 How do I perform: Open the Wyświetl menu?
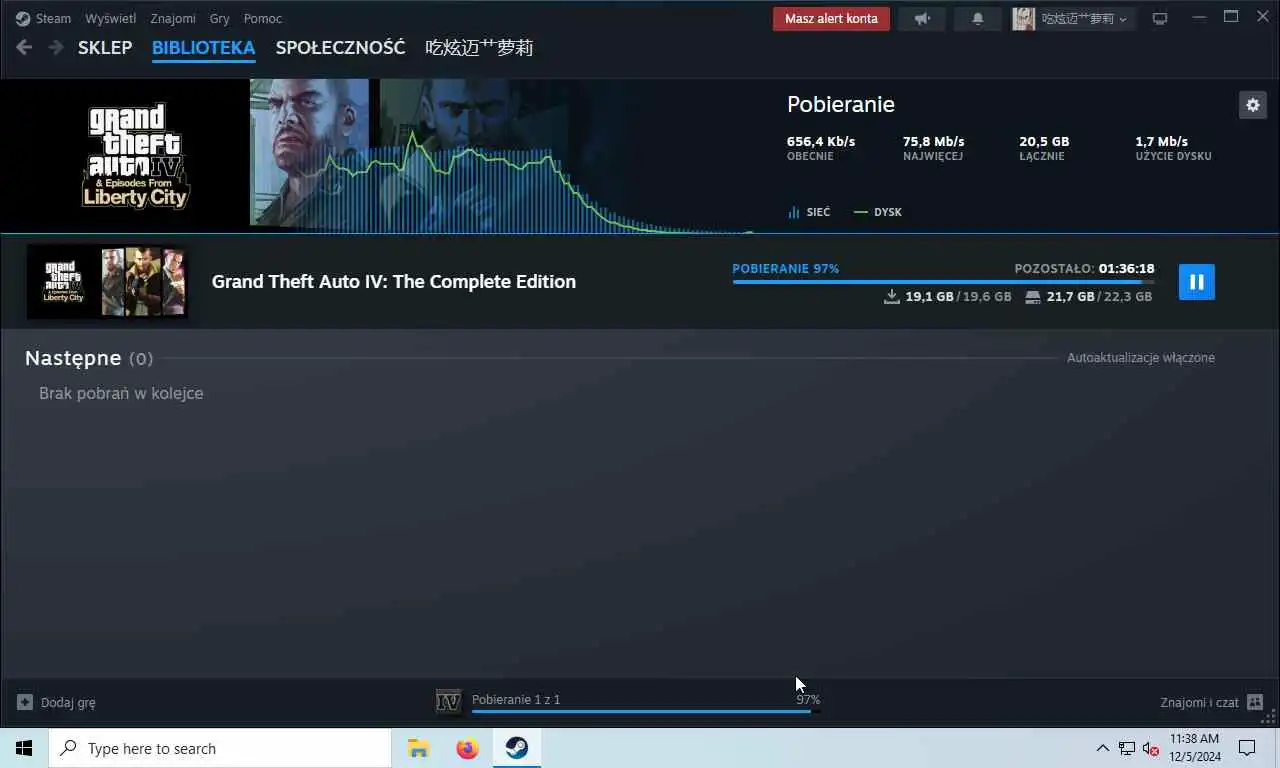coord(111,18)
